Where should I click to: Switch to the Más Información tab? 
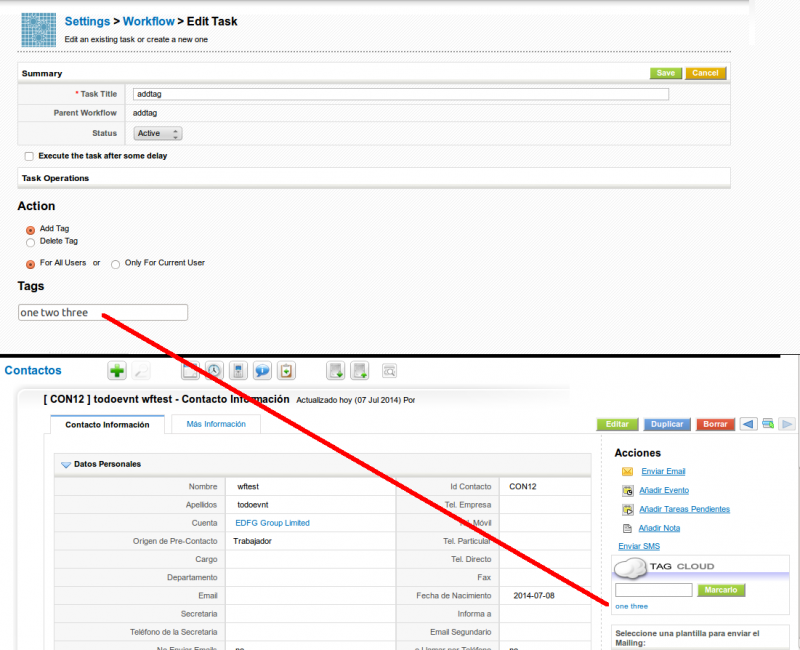[x=216, y=424]
